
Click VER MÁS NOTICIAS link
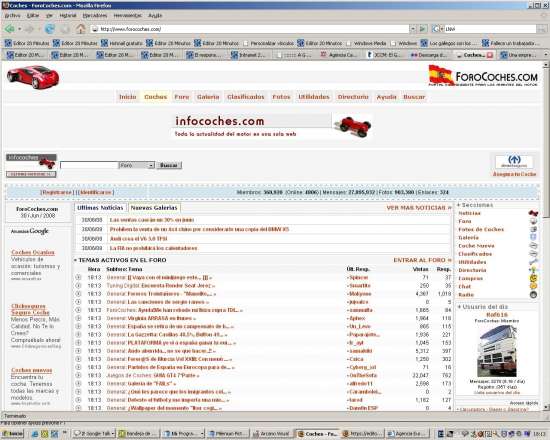[419, 208]
